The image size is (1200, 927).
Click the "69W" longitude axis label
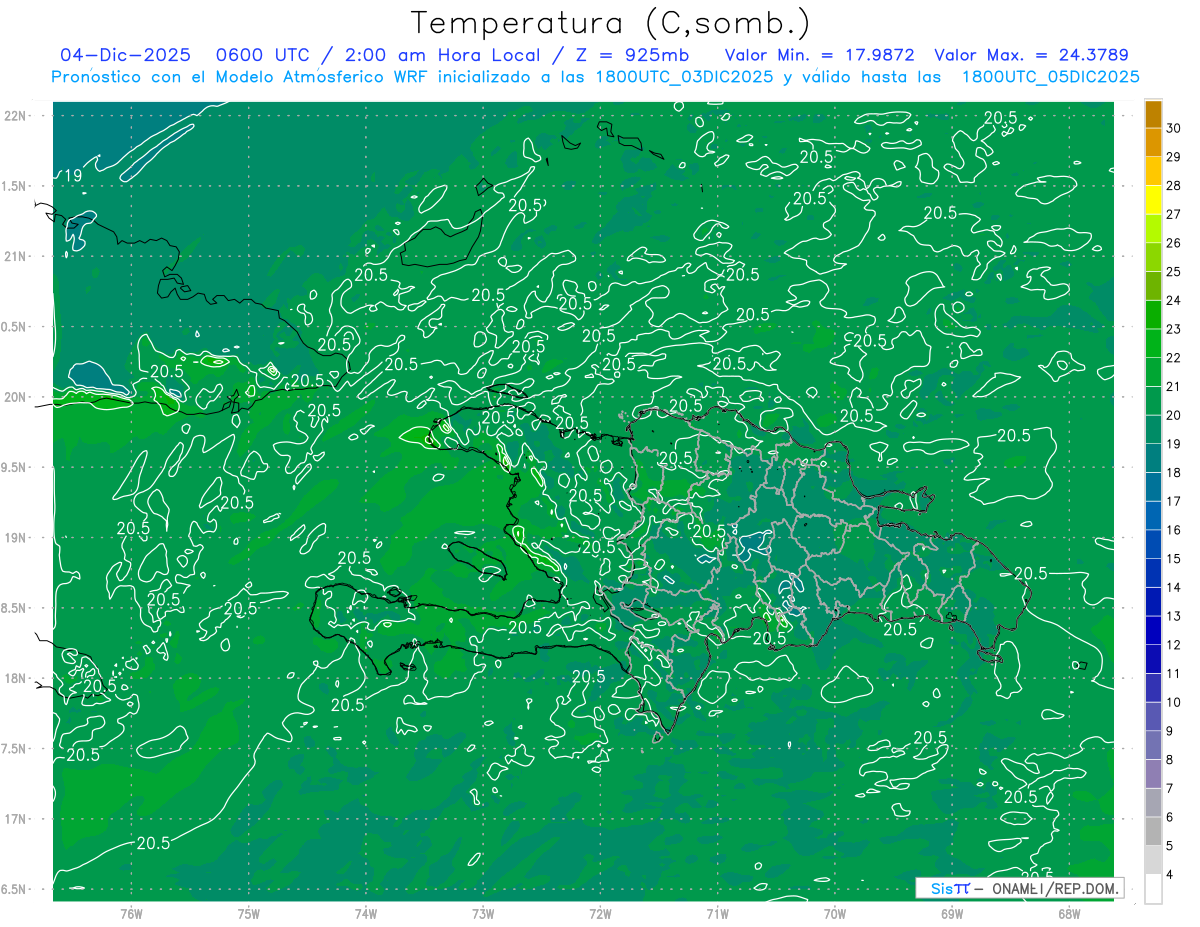pyautogui.click(x=951, y=913)
